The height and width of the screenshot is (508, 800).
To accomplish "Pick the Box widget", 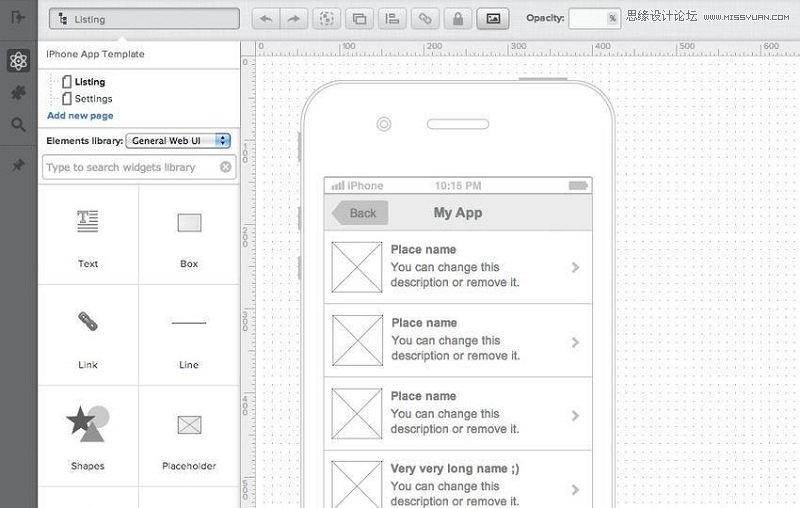I will point(189,235).
